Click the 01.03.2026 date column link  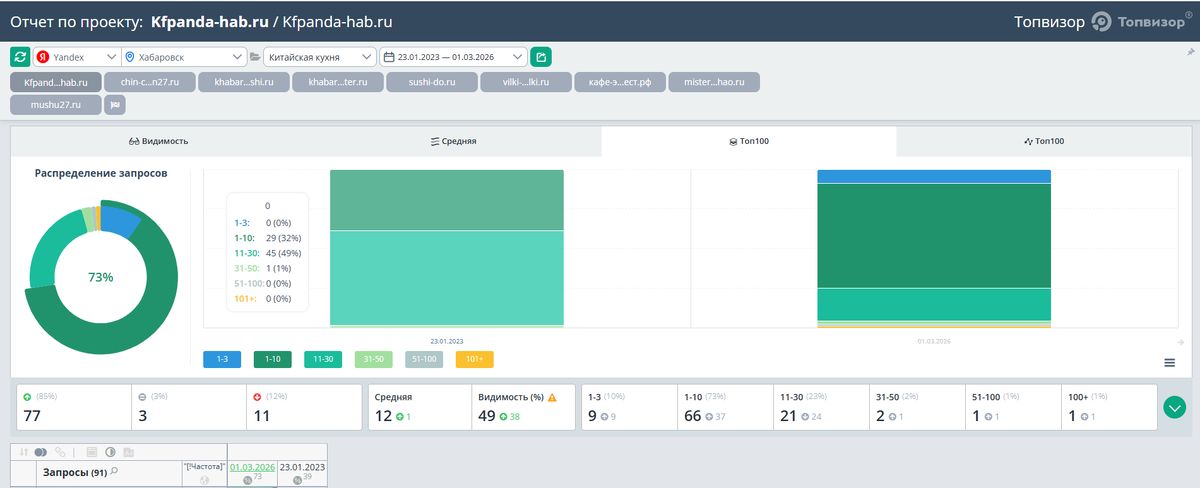pyautogui.click(x=252, y=467)
